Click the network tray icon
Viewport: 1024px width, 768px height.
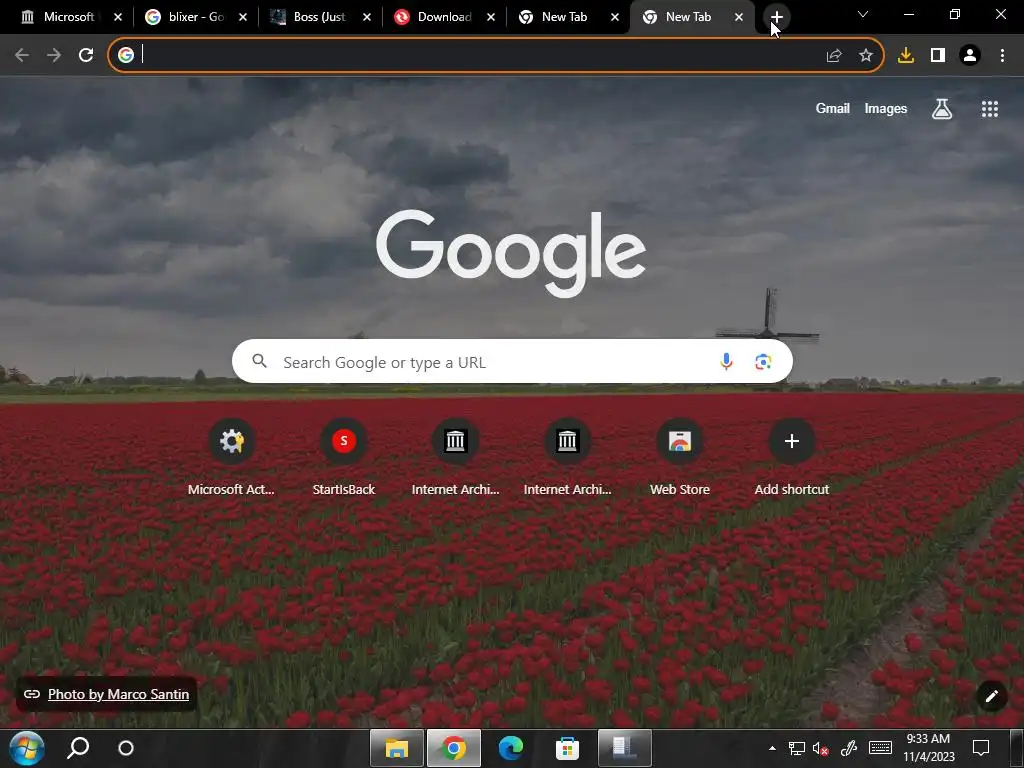[796, 748]
